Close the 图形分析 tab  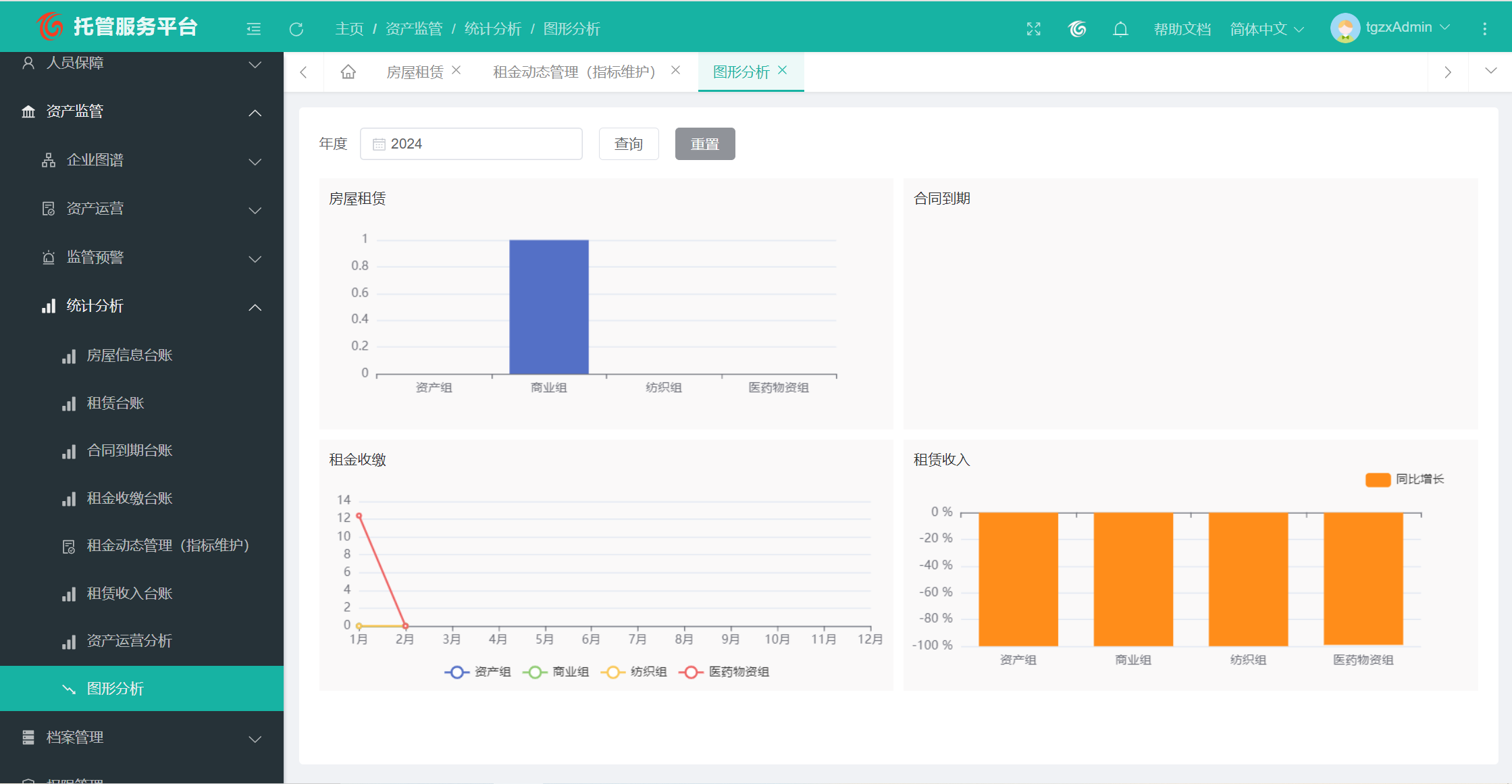click(x=783, y=70)
